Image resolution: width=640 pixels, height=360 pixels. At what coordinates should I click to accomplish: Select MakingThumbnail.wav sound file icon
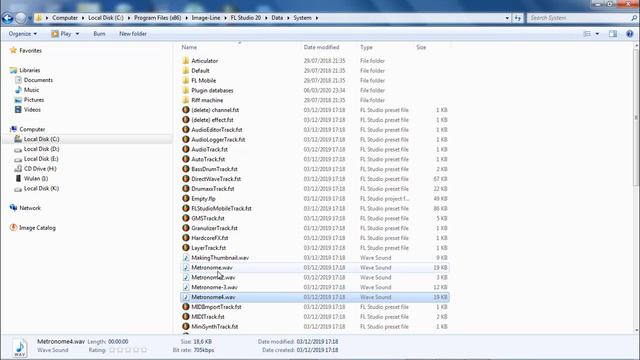186,258
